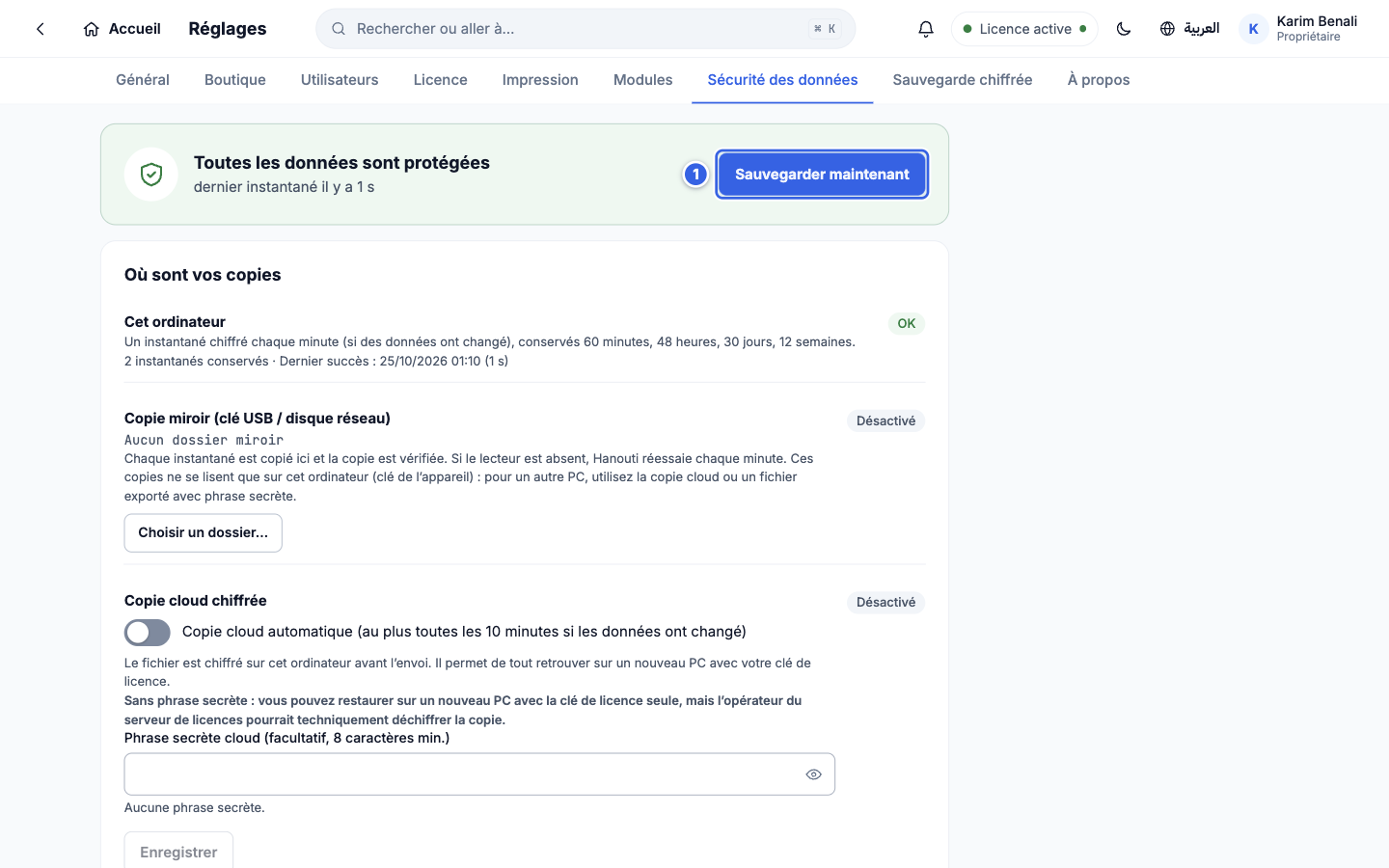Screen dimensions: 1389x868
Task: Click Choisir un dossier button
Action: coord(204,533)
